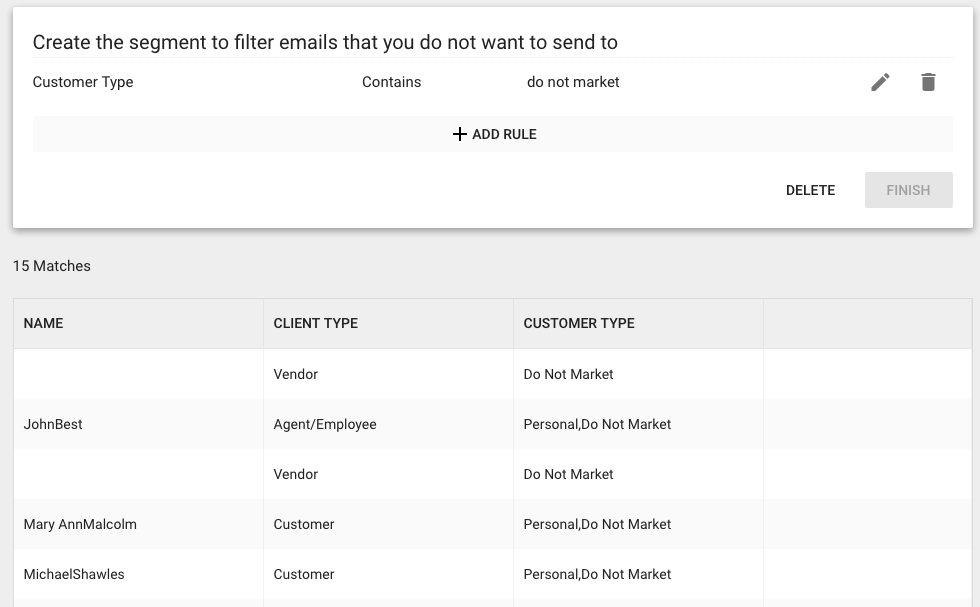Click the DELETE button
The image size is (980, 607).
(x=810, y=190)
